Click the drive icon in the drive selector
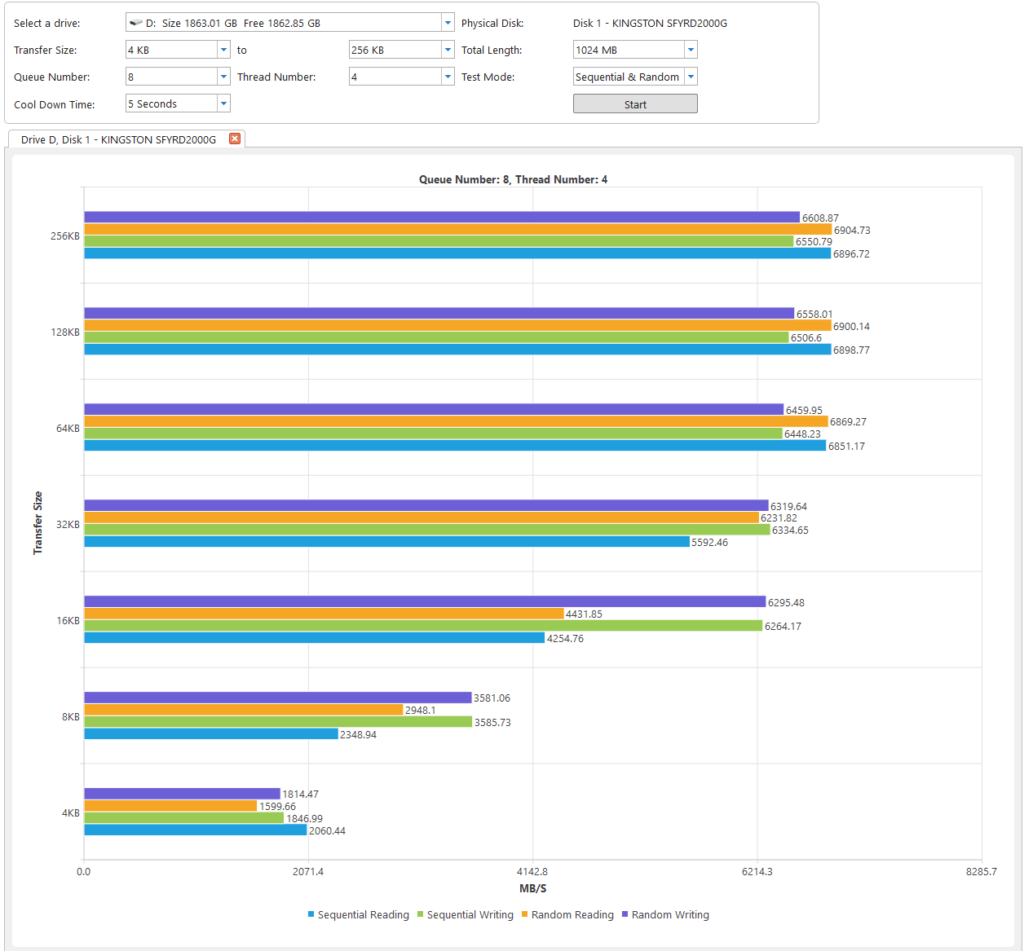This screenshot has height=951, width=1024. click(135, 21)
